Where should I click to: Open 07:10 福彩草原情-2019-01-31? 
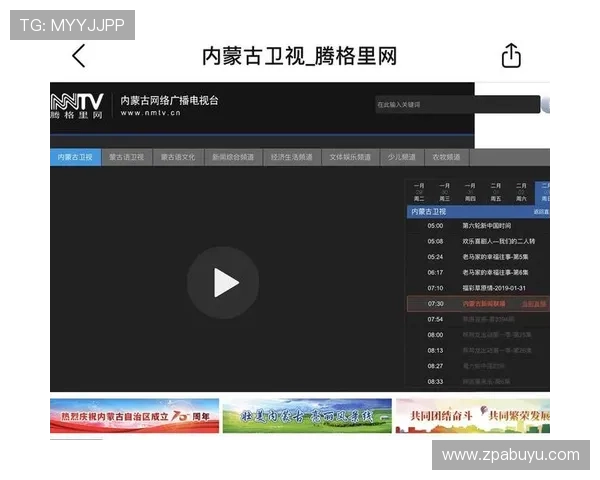(478, 288)
